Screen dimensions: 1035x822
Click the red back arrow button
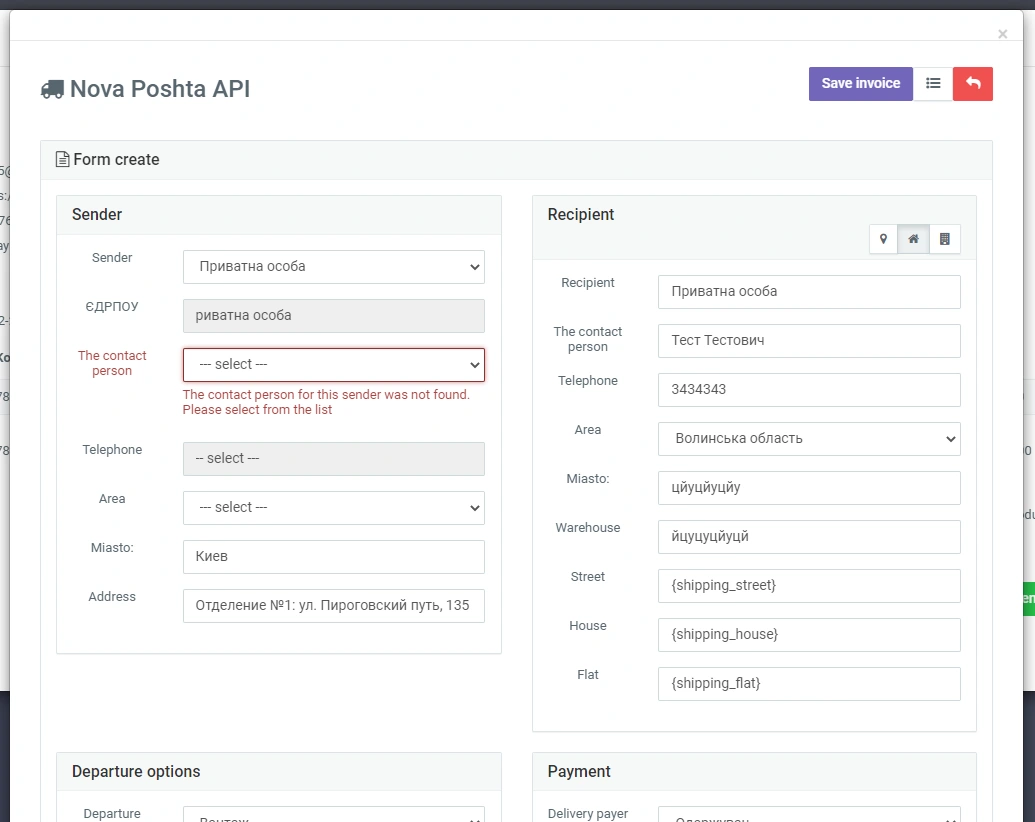pos(973,84)
